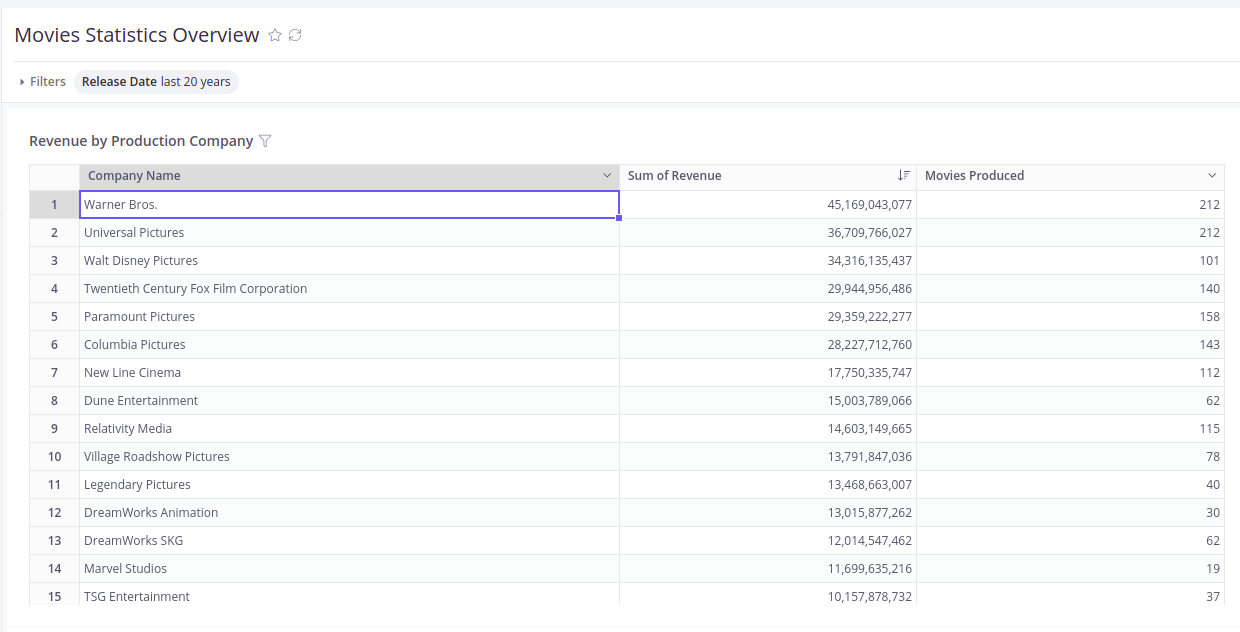Click revenue value 13,791,847,036

[768, 456]
